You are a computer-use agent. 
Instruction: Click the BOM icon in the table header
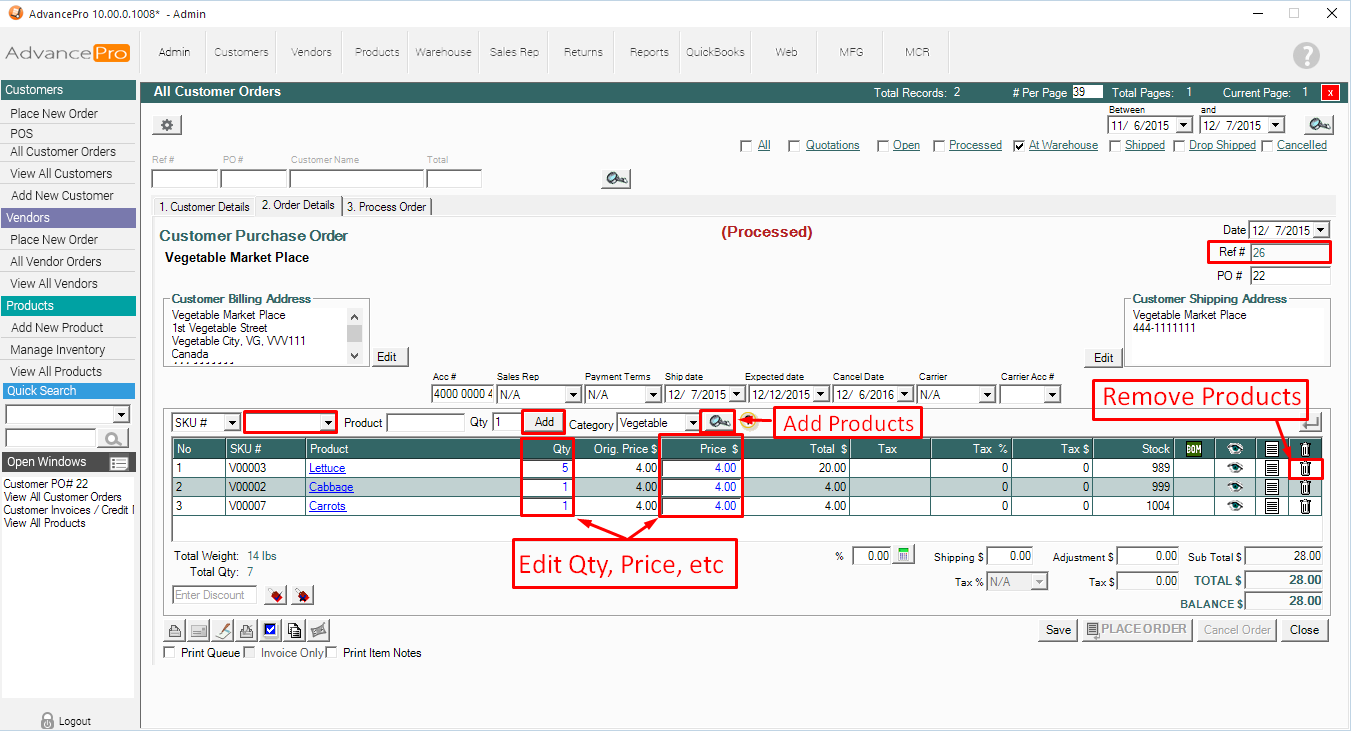click(x=1193, y=449)
